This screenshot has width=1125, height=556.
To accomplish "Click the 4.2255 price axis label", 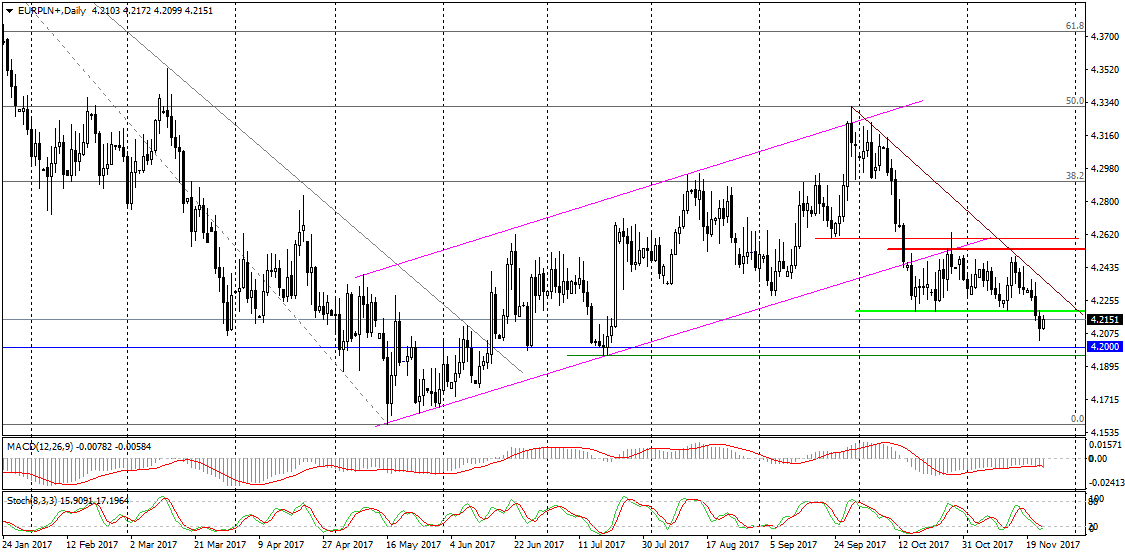I will click(x=1103, y=301).
